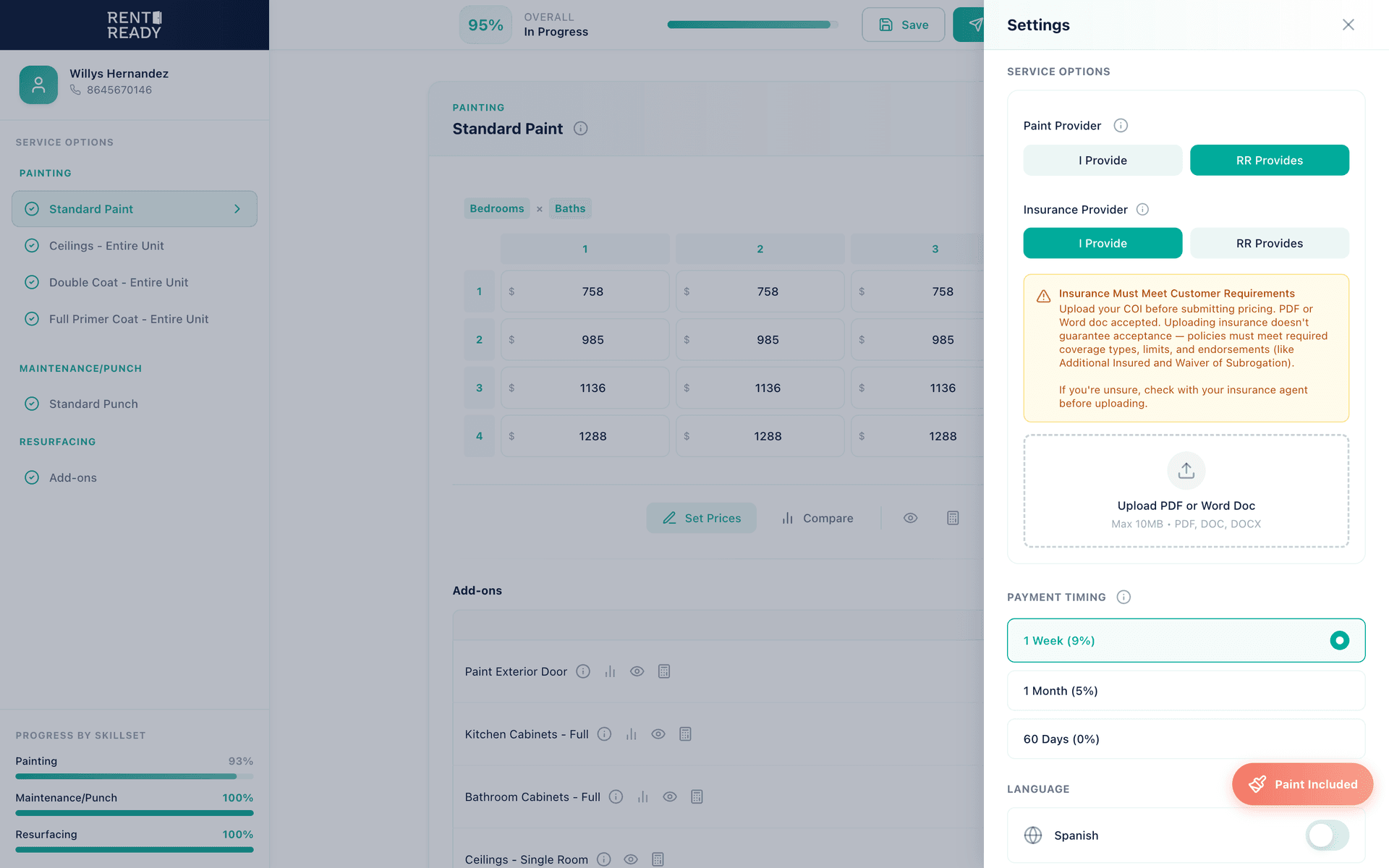Toggle the eye preview icon for Paint Exterior Door
Screen dimensions: 1389x868
click(637, 671)
